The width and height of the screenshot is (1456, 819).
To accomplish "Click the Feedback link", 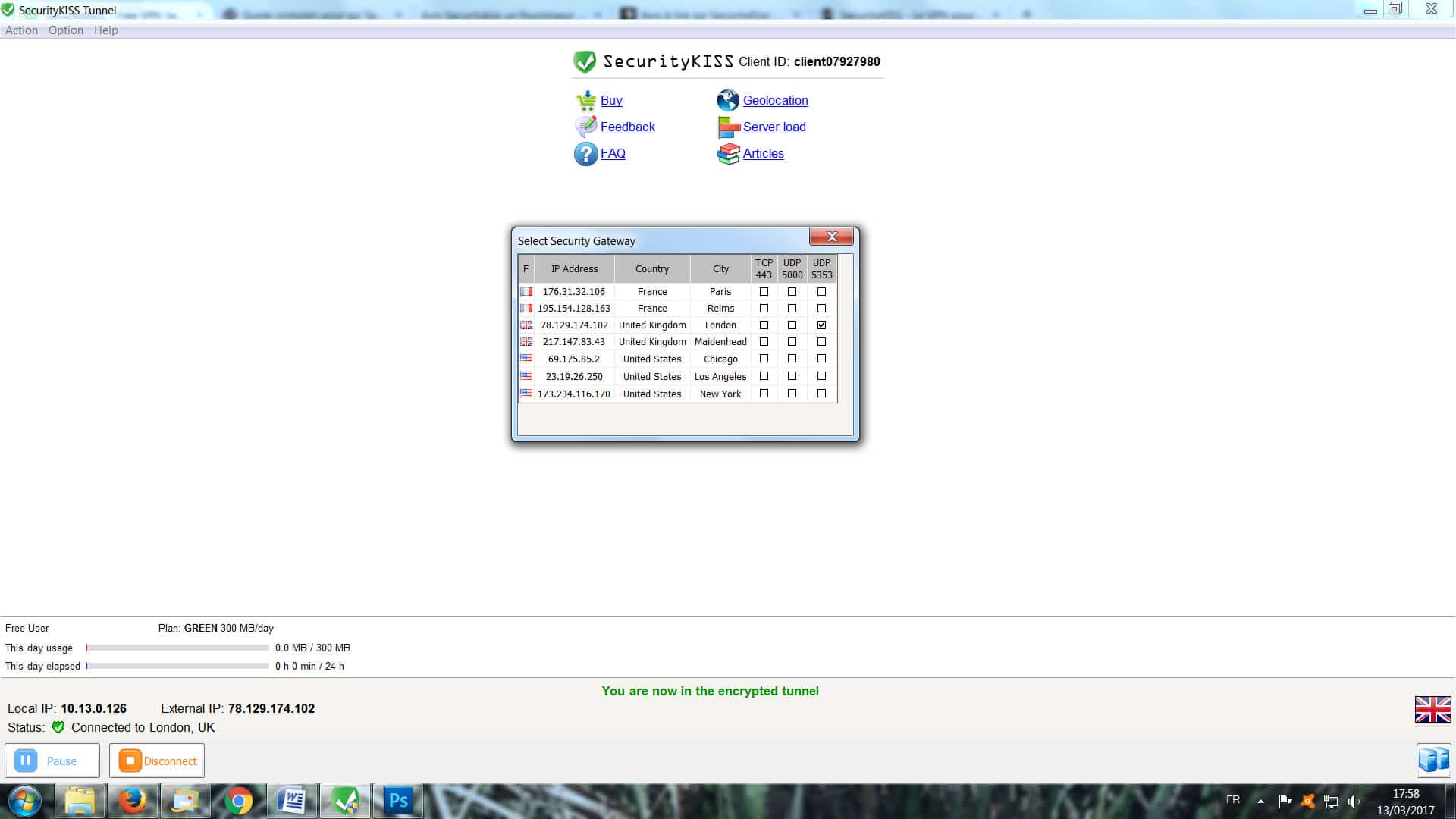I will tap(628, 127).
